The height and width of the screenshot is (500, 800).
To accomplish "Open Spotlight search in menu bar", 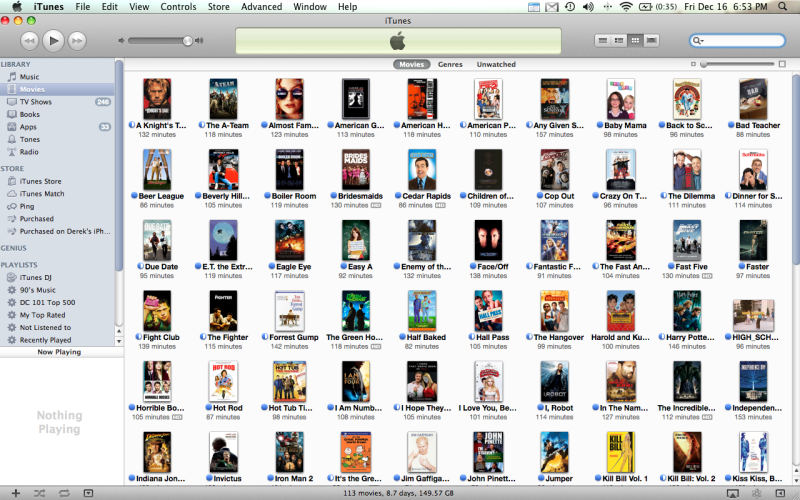I will click(783, 7).
